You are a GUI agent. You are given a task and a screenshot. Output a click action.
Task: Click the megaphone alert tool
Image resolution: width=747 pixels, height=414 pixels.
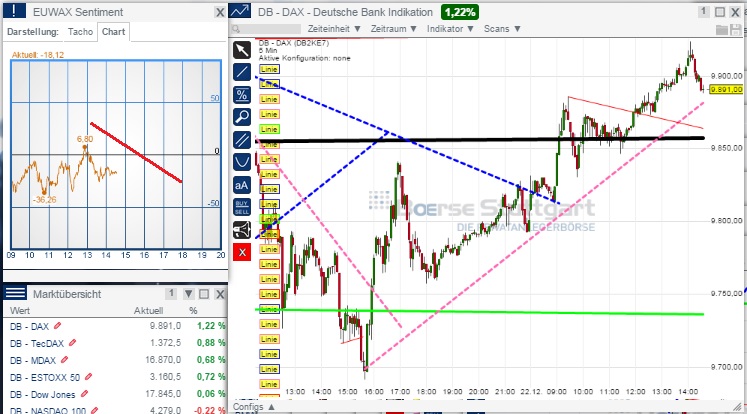coord(241,229)
